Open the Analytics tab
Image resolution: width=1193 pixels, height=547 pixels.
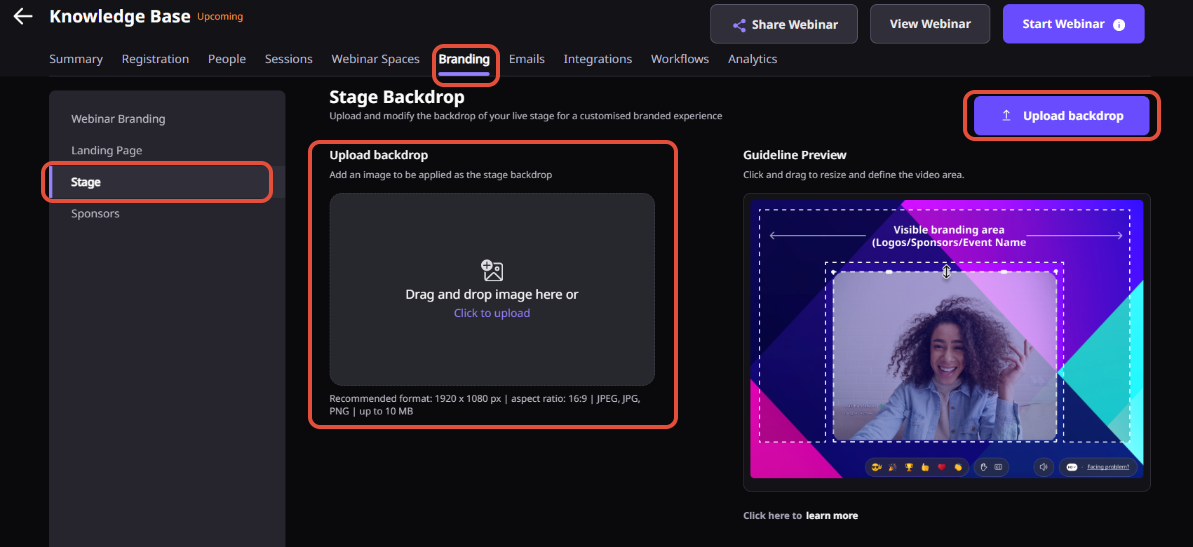tap(752, 59)
